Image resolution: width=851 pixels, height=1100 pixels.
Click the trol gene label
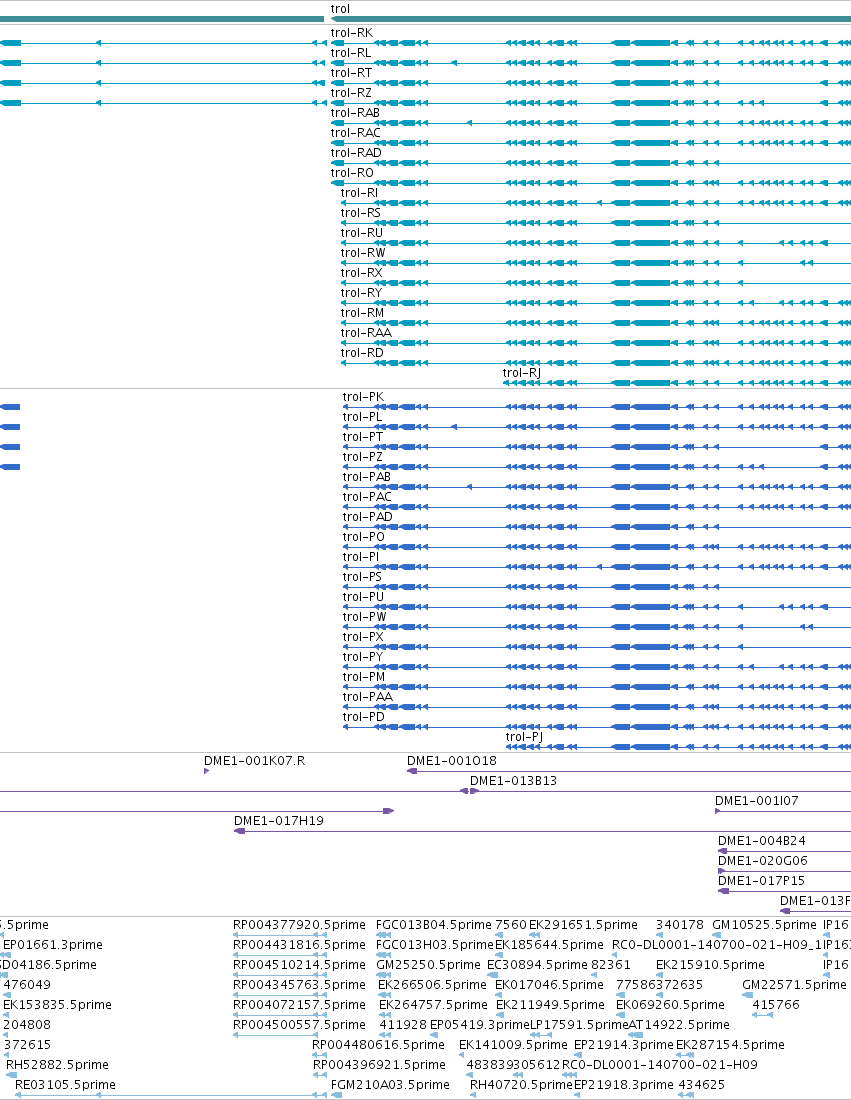340,9
